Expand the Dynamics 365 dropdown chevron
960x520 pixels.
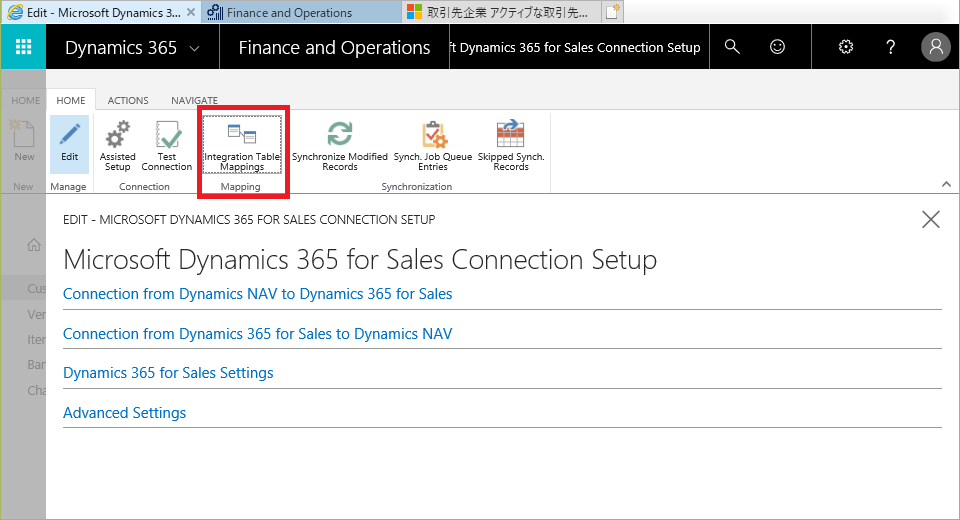pyautogui.click(x=195, y=48)
